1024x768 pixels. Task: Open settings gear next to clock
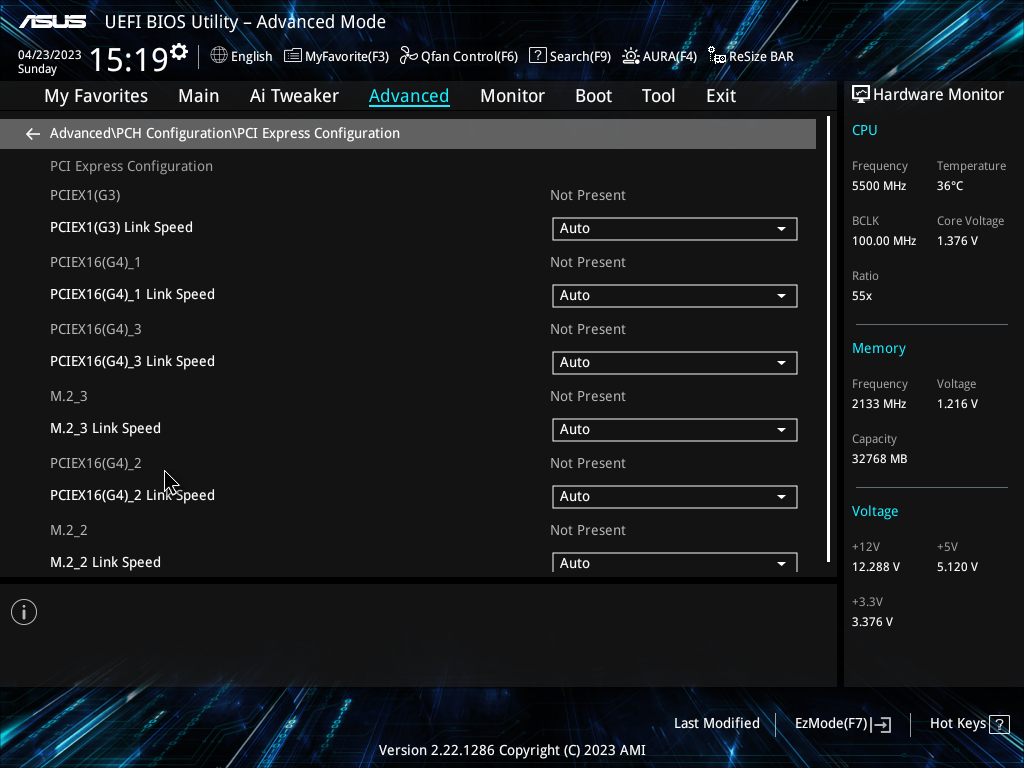[x=179, y=51]
